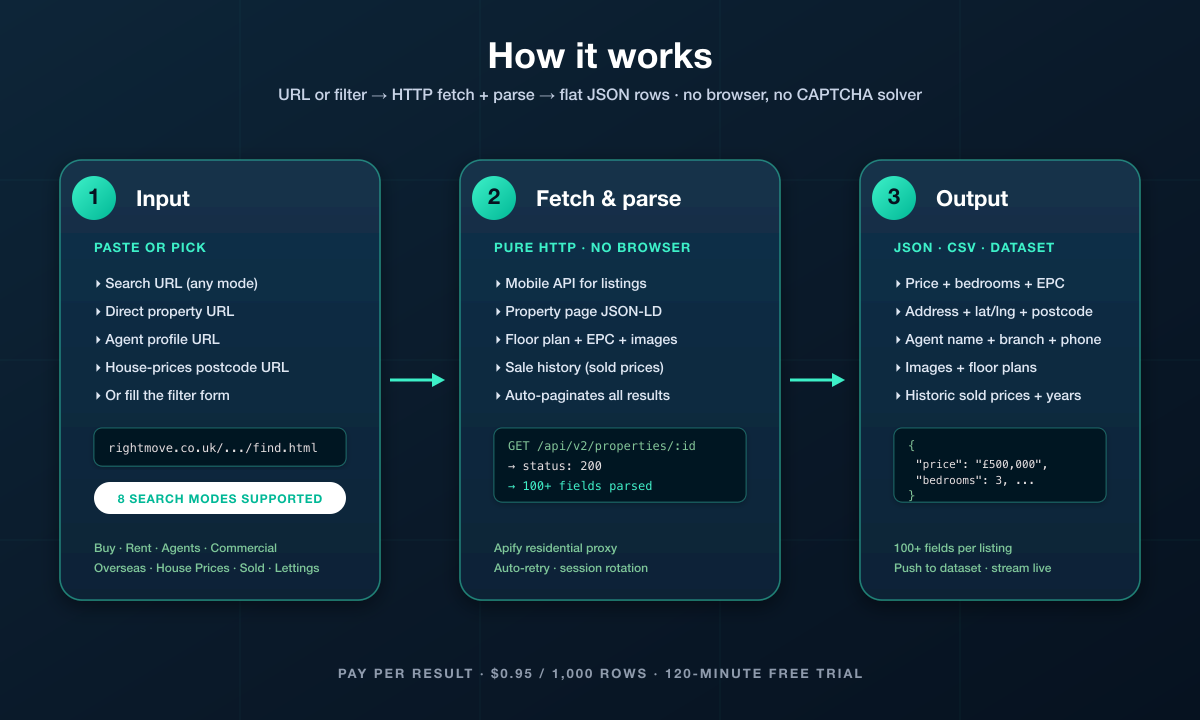Click Address + lat/lng + postcode item
1200x720 pixels.
click(994, 311)
